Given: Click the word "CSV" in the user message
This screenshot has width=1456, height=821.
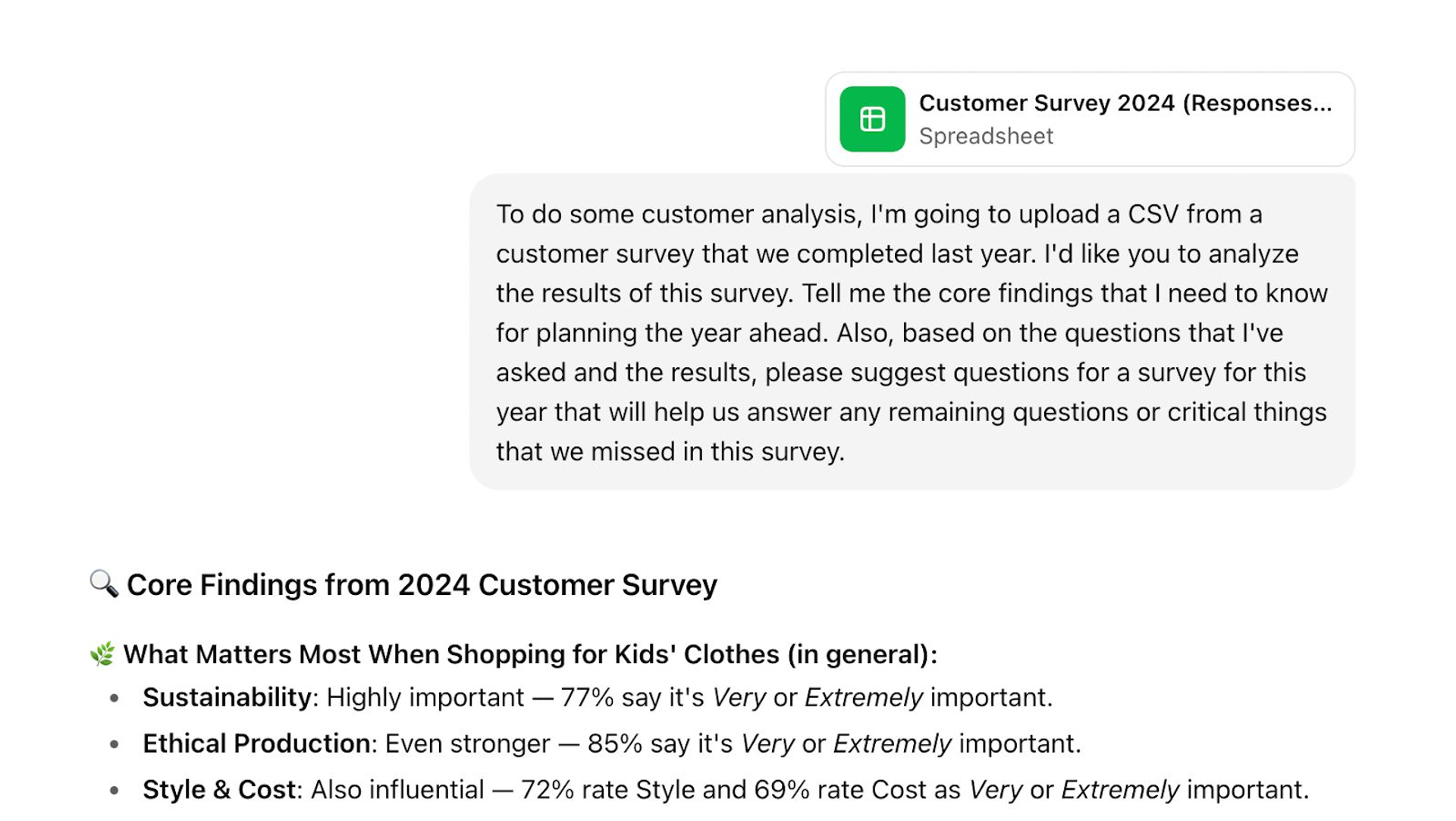Looking at the screenshot, I should [1153, 215].
